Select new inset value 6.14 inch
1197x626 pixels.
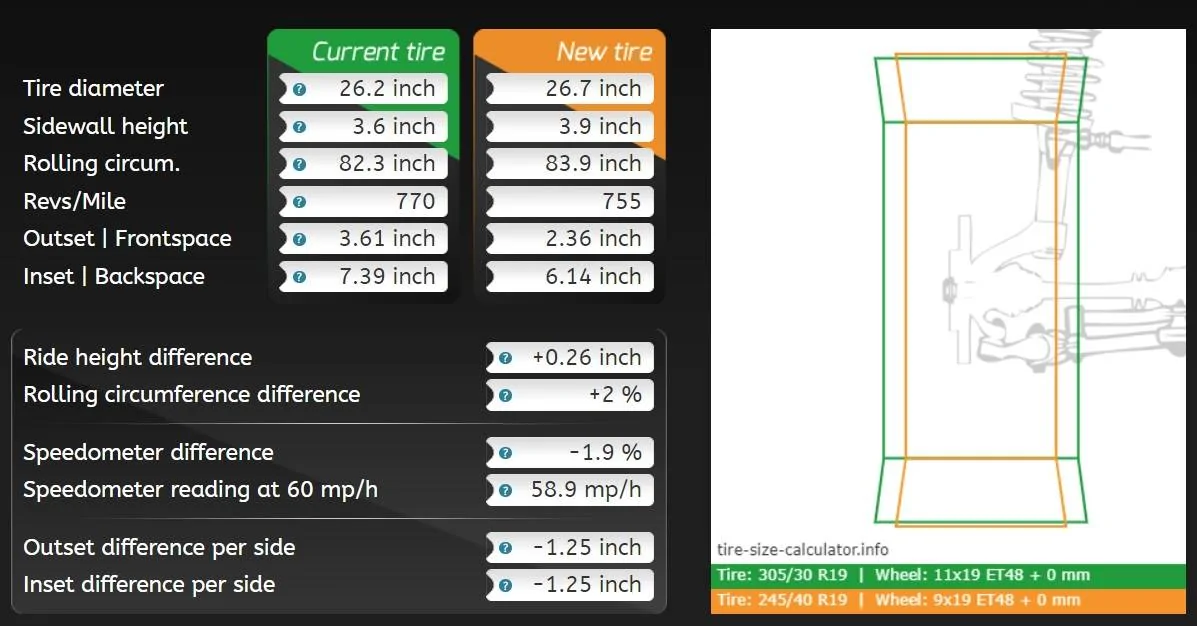[x=570, y=276]
